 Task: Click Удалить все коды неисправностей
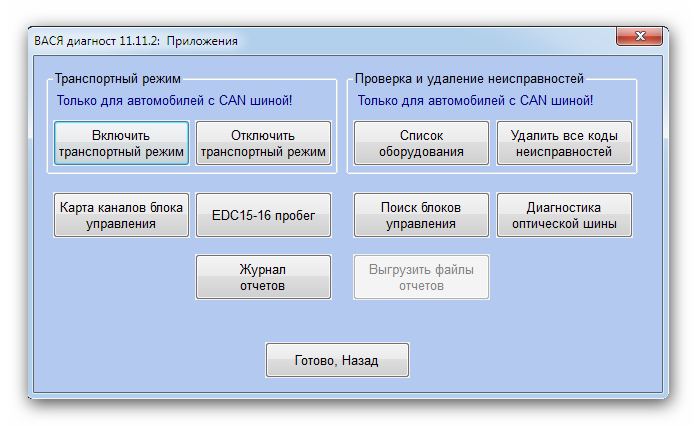(x=564, y=143)
